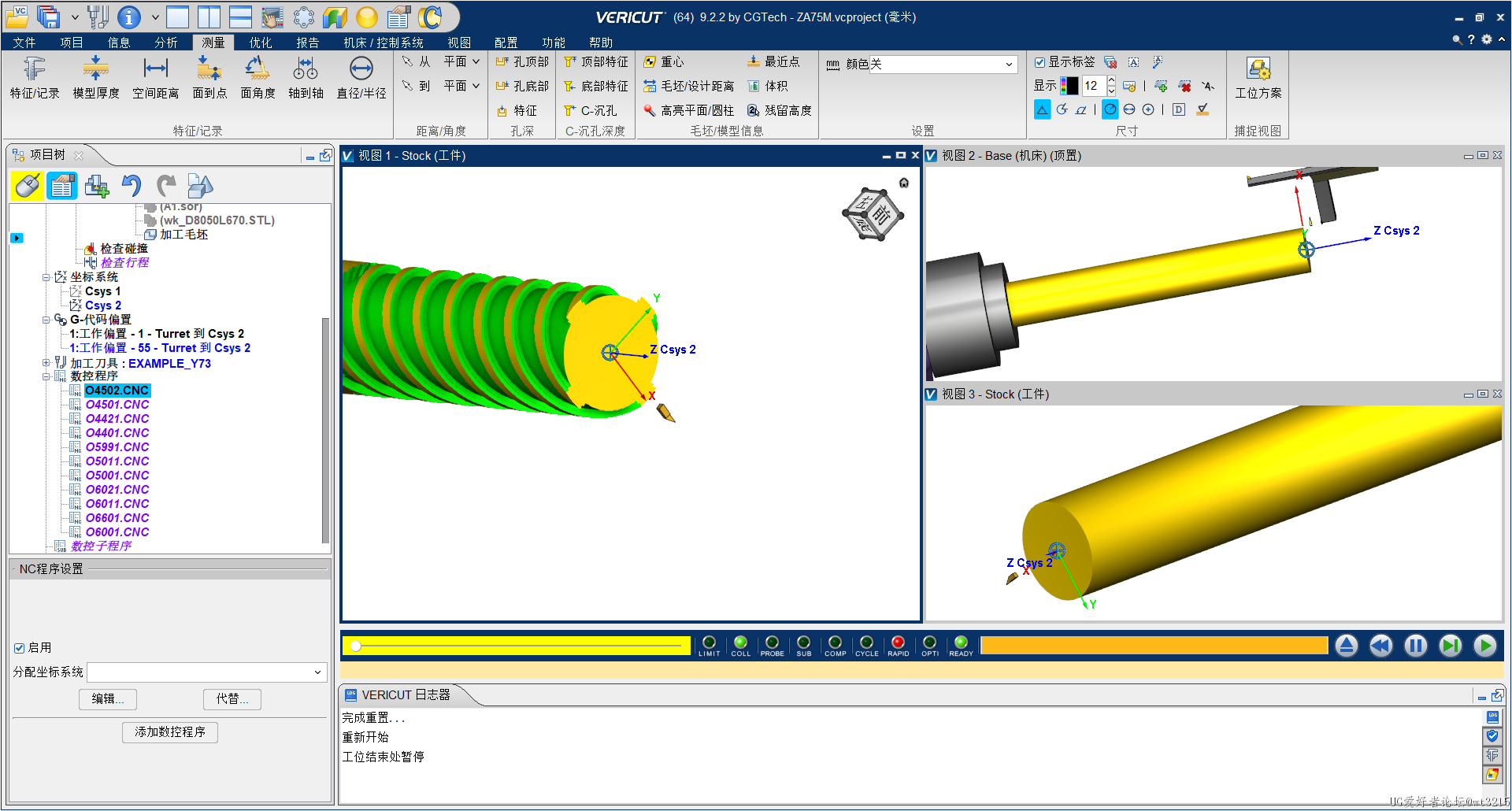The height and width of the screenshot is (811, 1512).
Task: Open the 分配坐标系统 combo box
Action: click(x=207, y=672)
